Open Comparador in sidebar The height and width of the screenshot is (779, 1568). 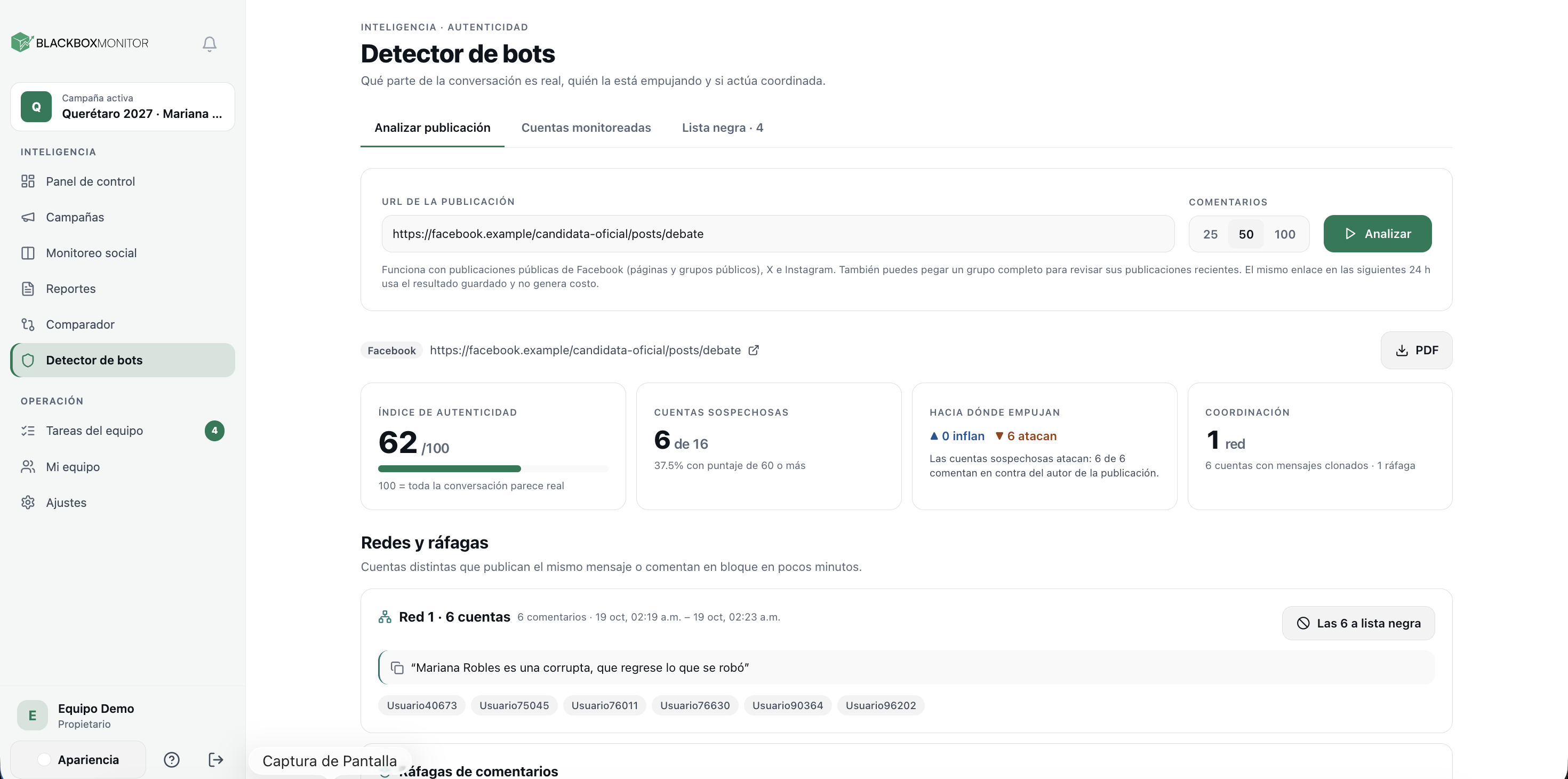(x=122, y=324)
